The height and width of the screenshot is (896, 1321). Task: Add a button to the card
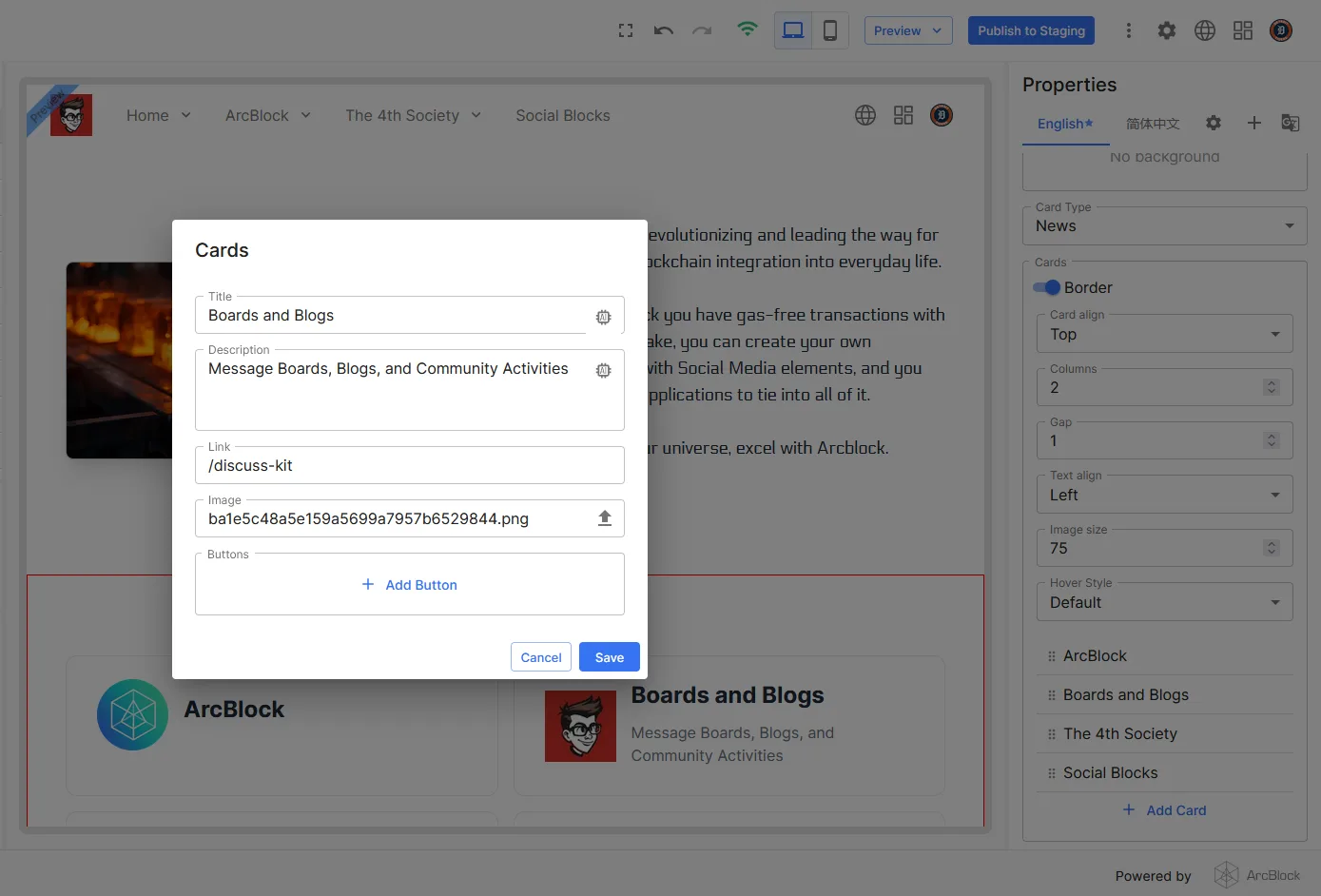click(x=410, y=585)
